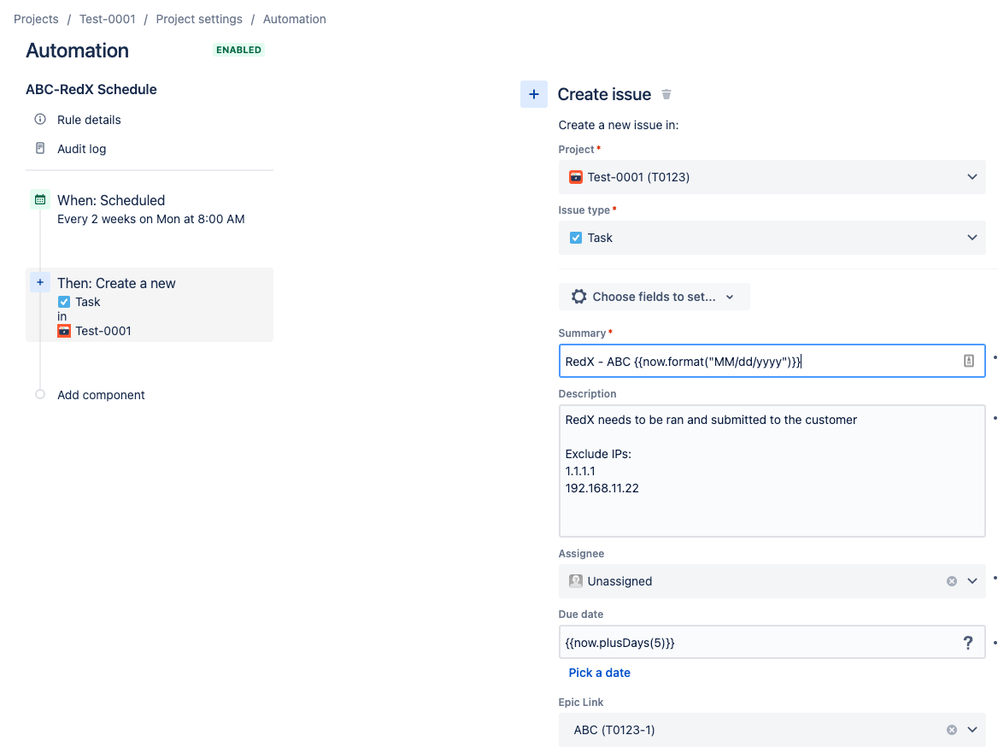Viewport: 998px width, 748px height.
Task: Expand the Issue type dropdown chevron
Action: pos(972,237)
